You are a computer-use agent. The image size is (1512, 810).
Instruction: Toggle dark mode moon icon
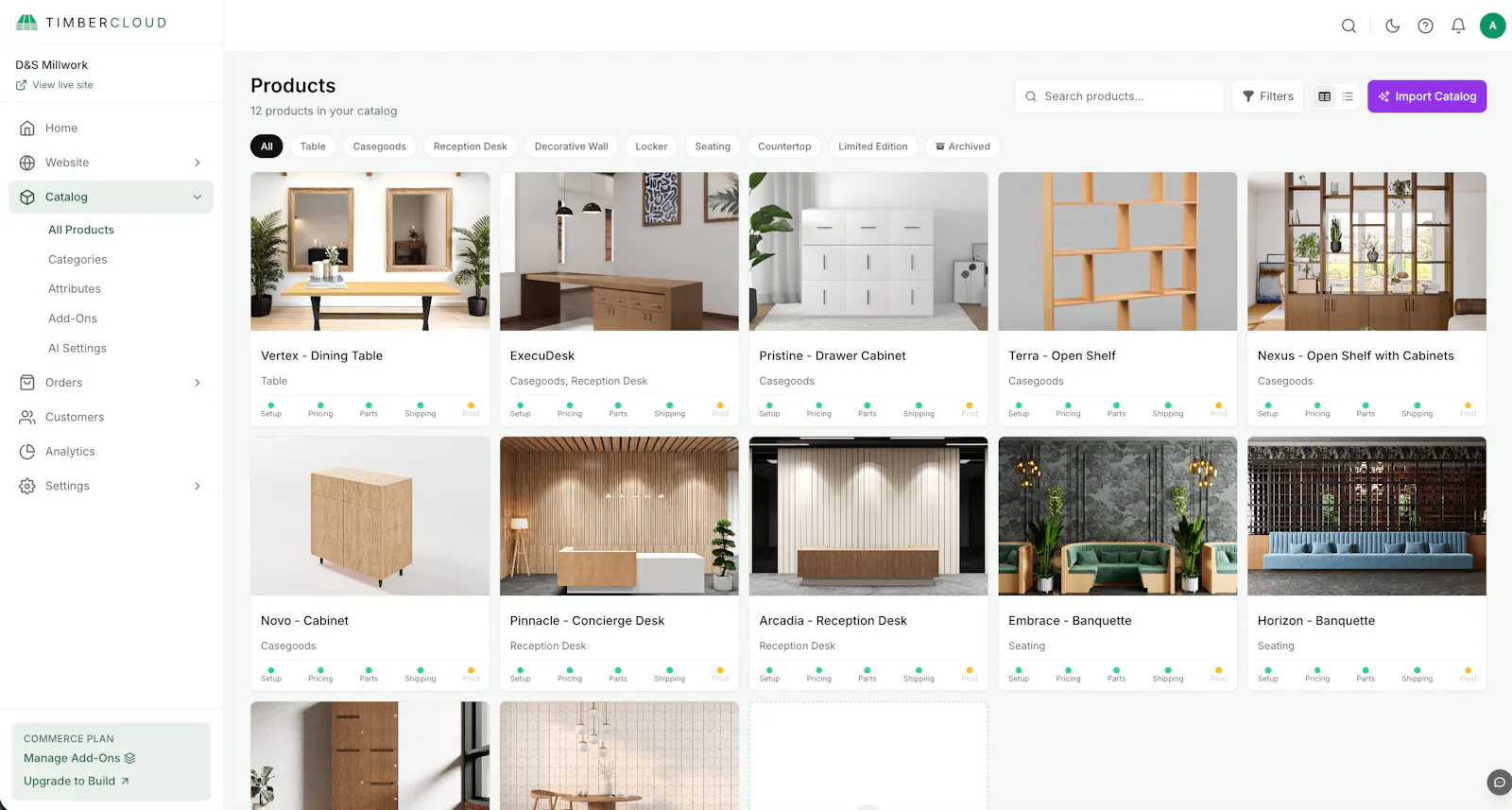(1392, 26)
